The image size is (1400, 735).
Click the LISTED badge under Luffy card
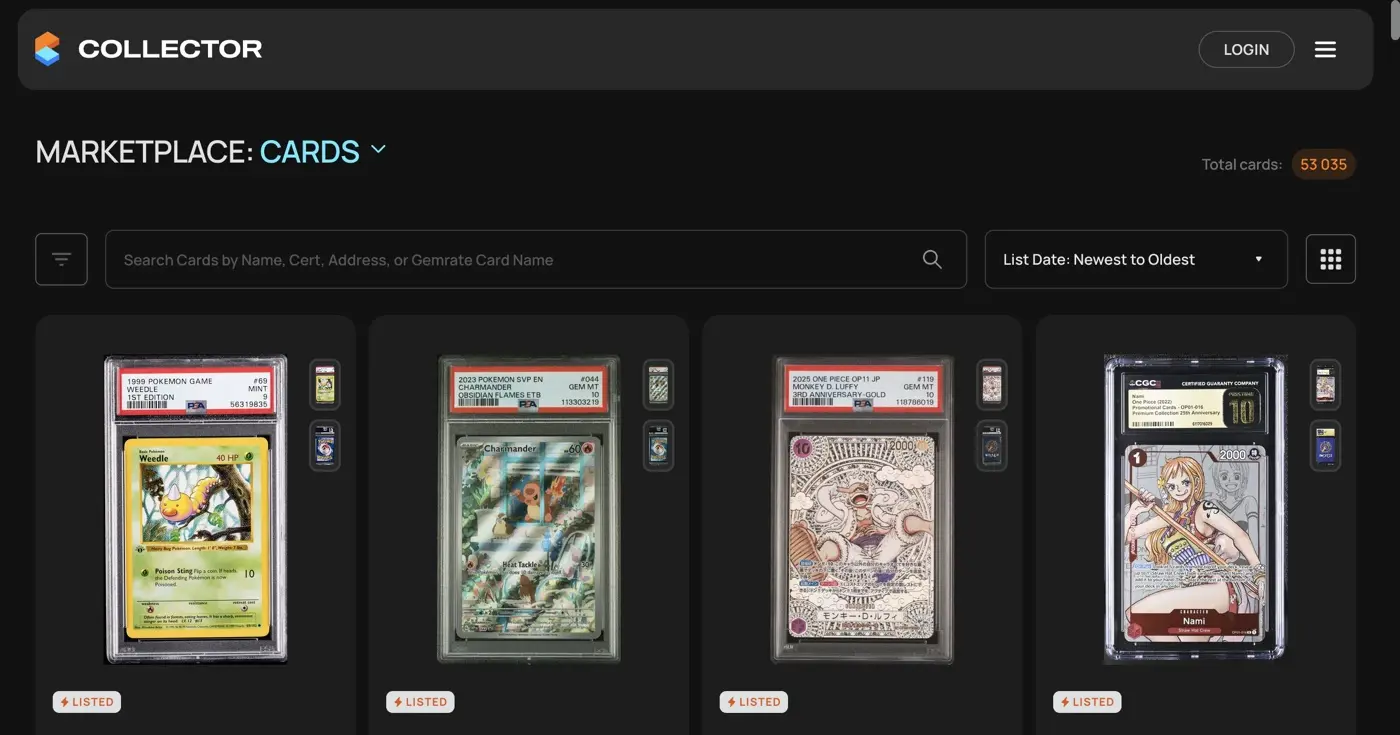753,702
